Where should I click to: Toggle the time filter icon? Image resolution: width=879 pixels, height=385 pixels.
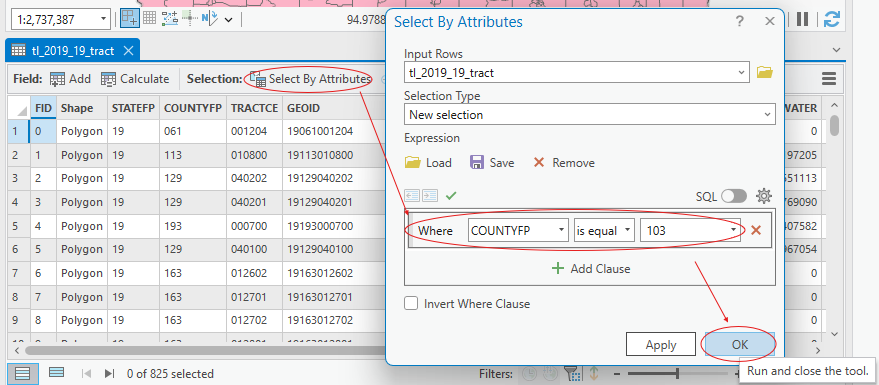529,373
